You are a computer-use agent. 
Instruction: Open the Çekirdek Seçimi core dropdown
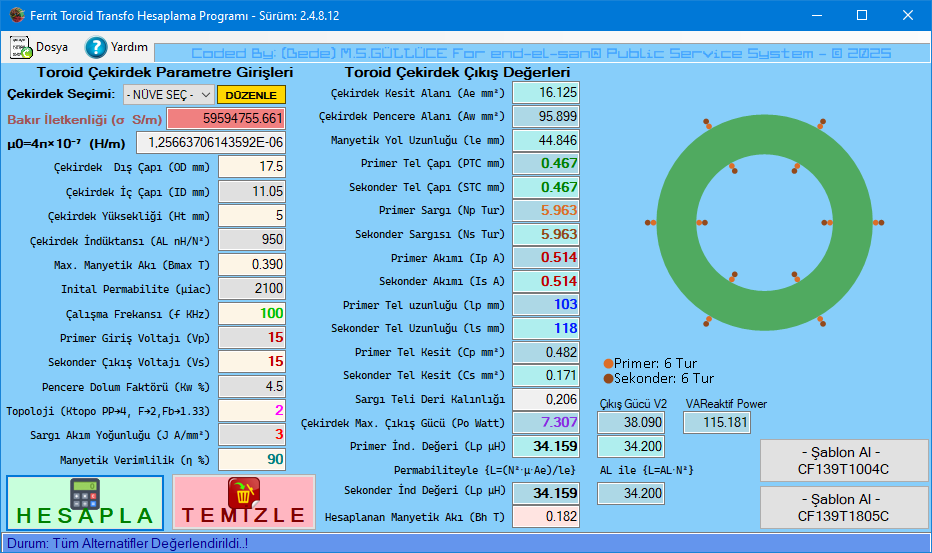(x=168, y=95)
